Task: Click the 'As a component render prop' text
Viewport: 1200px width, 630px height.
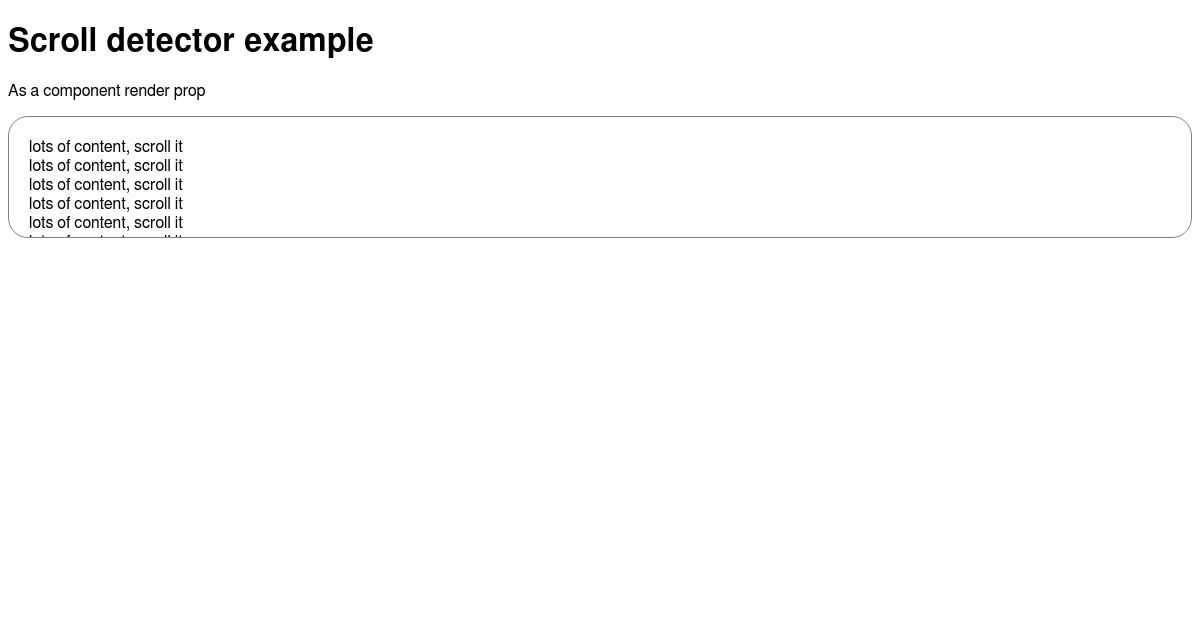Action: coord(107,91)
